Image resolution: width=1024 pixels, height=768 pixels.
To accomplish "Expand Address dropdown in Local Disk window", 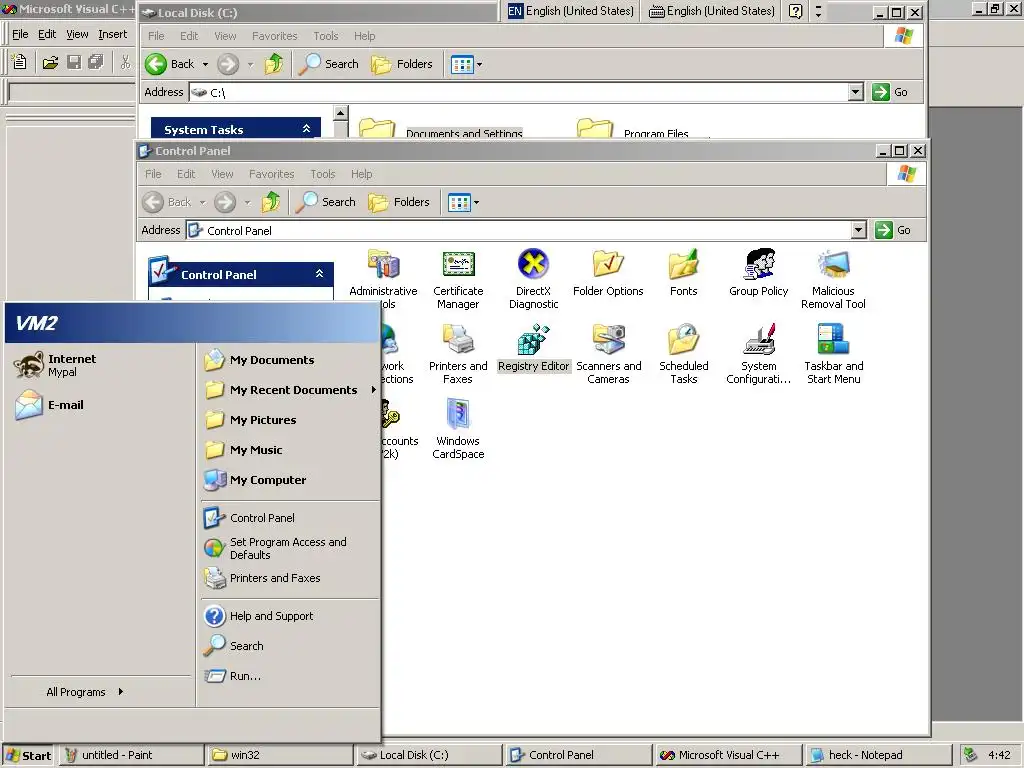I will pyautogui.click(x=856, y=92).
